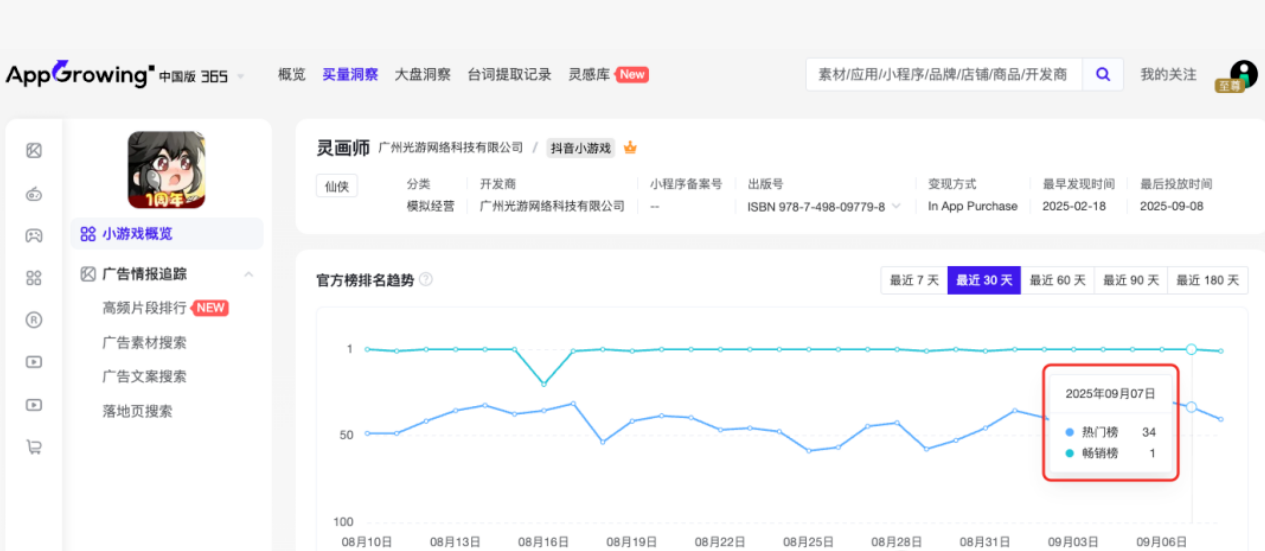Click the 灵画师 game thumbnail
Image resolution: width=1265 pixels, height=551 pixels.
(x=166, y=170)
